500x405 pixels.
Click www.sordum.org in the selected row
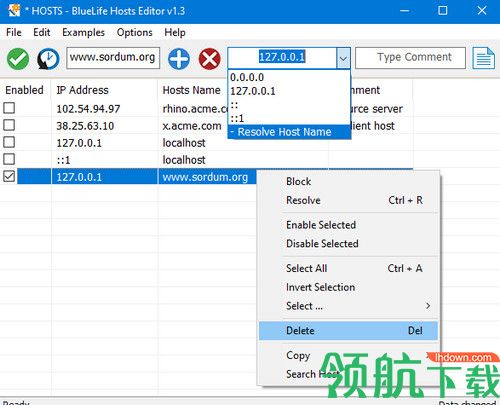[x=205, y=177]
